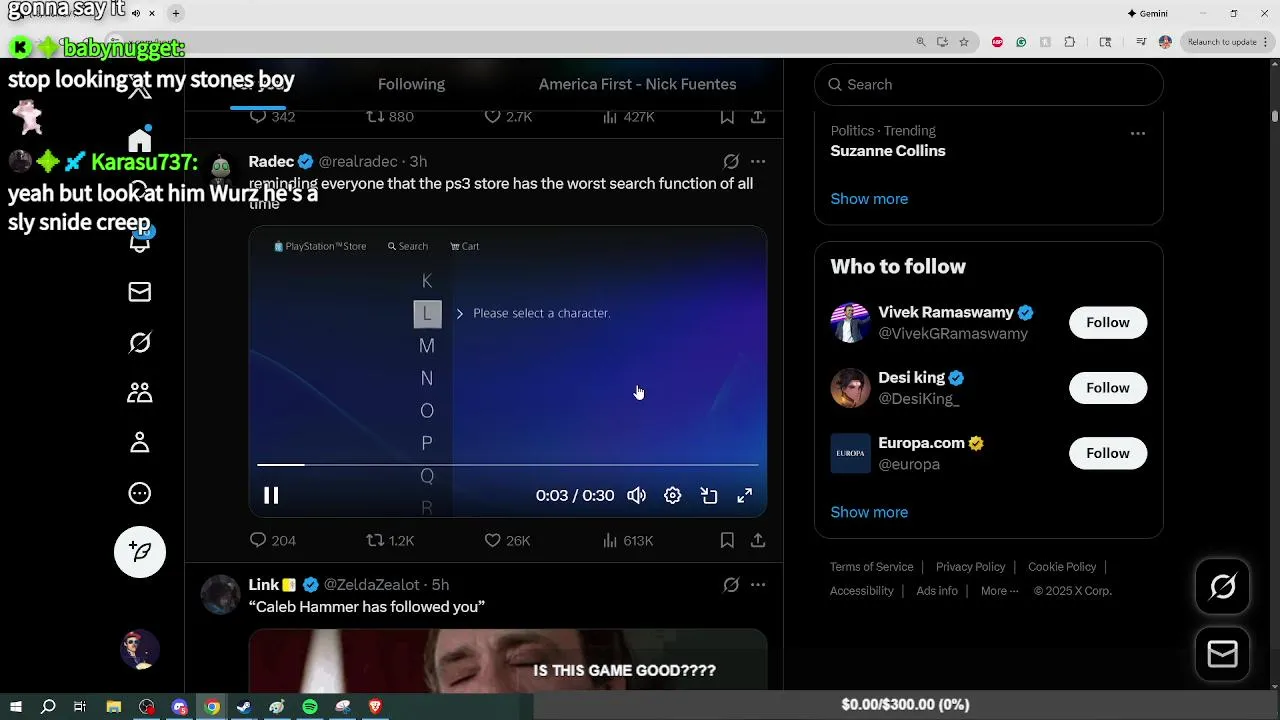This screenshot has width=1280, height=720.
Task: Bookmark the Radec tweet
Action: click(727, 540)
